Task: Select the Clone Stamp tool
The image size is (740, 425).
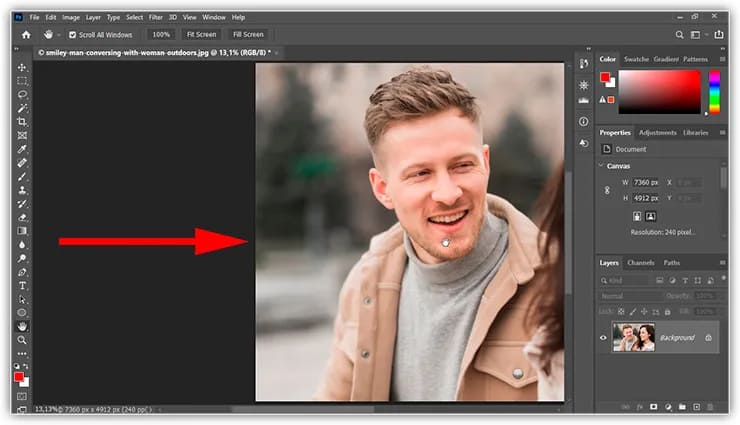Action: click(x=22, y=190)
